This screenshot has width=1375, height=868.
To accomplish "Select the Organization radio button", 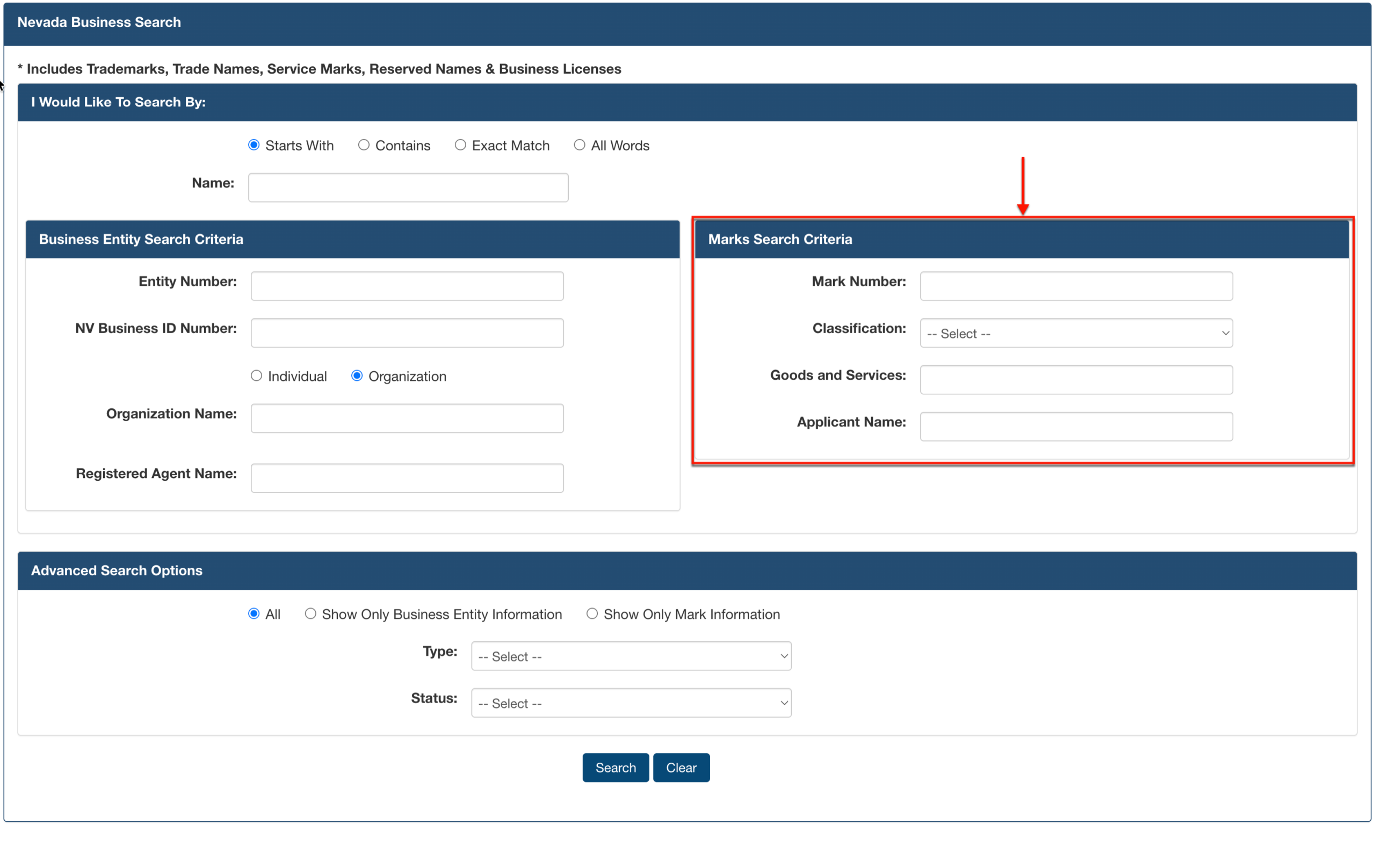I will click(357, 376).
